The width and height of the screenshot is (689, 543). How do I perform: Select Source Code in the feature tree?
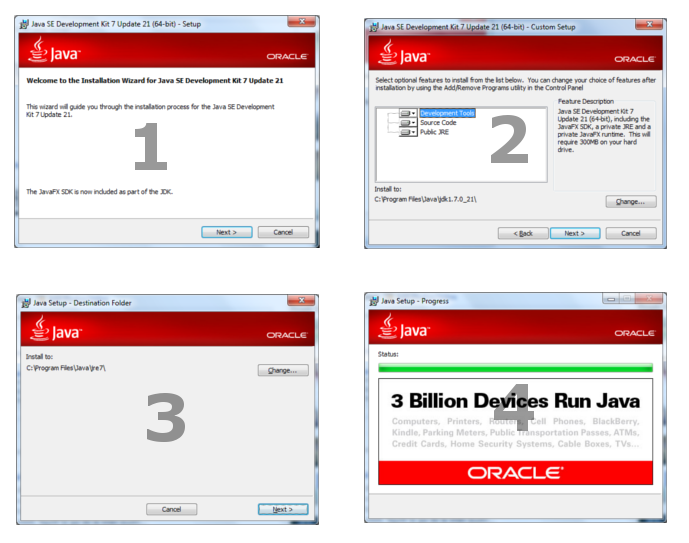point(438,123)
